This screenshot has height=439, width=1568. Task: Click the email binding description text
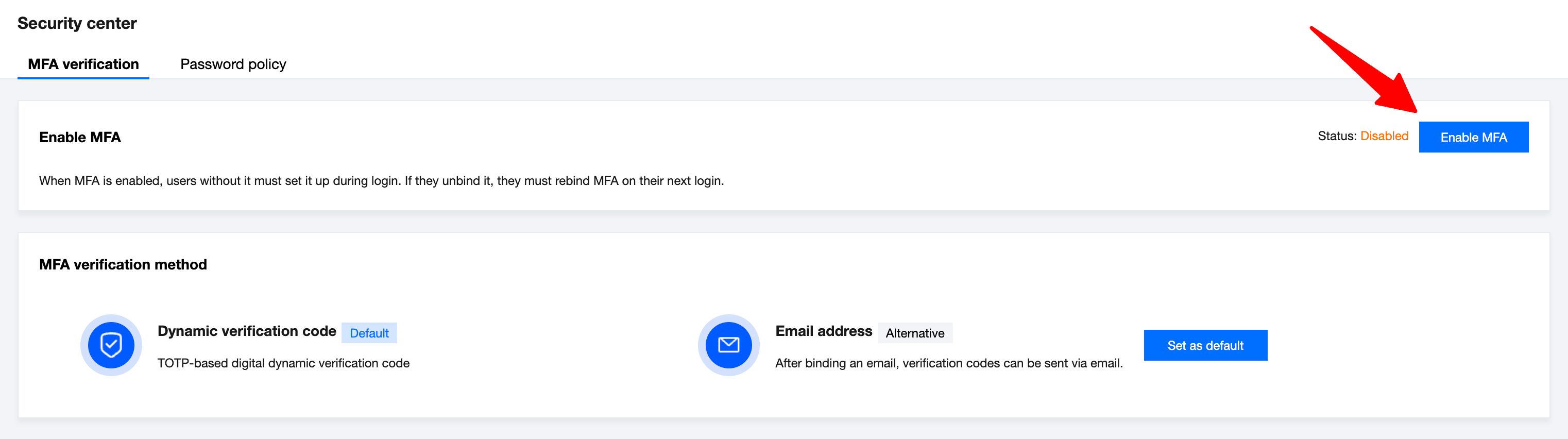click(x=948, y=363)
